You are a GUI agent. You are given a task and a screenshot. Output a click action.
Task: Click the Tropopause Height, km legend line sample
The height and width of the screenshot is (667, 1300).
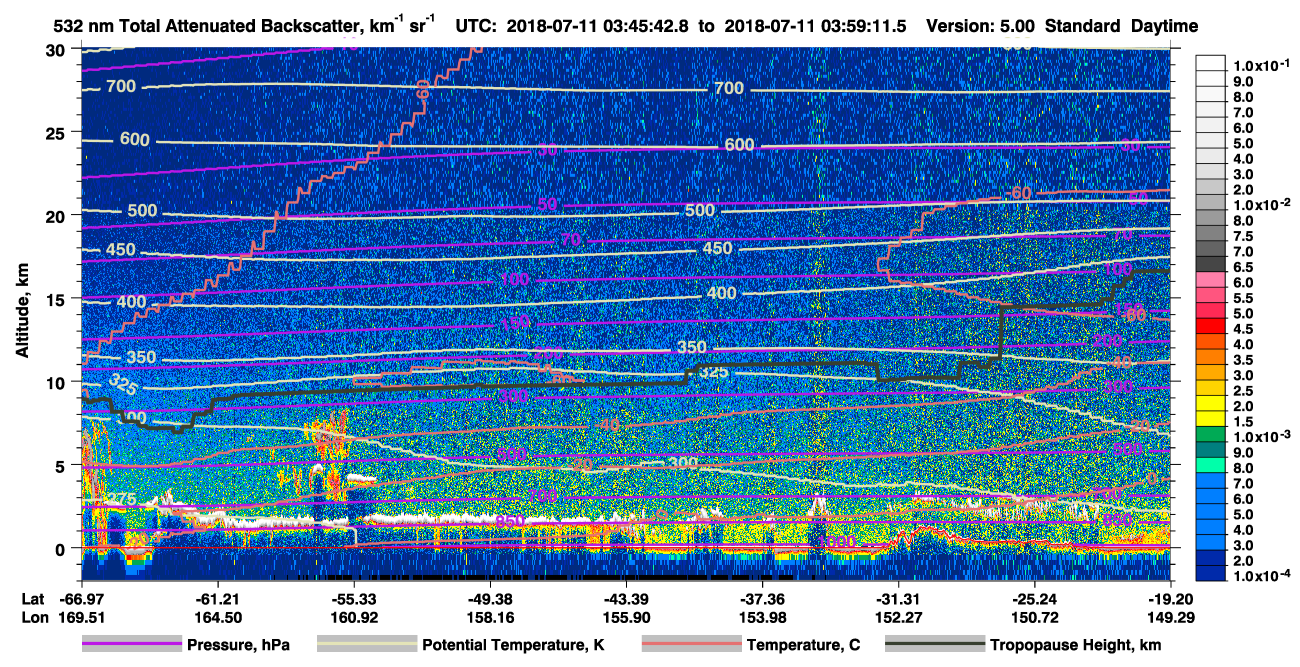point(935,645)
